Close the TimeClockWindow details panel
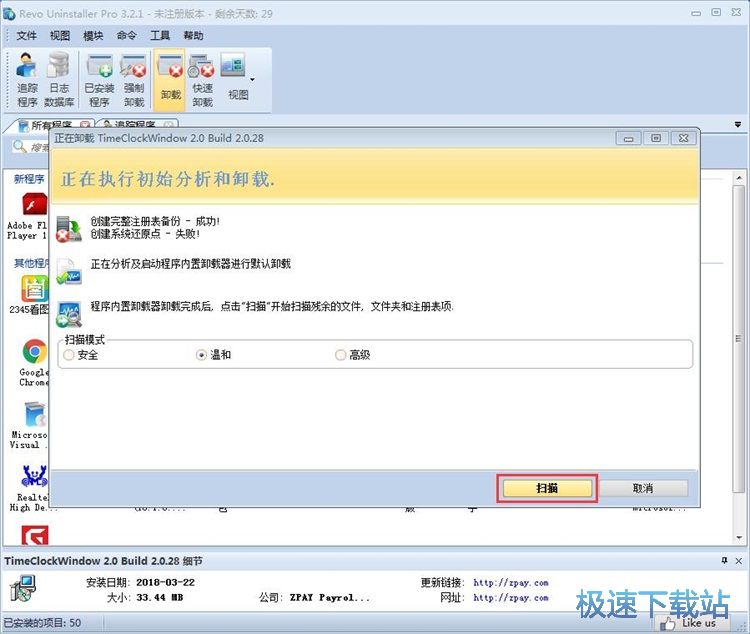Screen dimensions: 750x634 click(739, 560)
